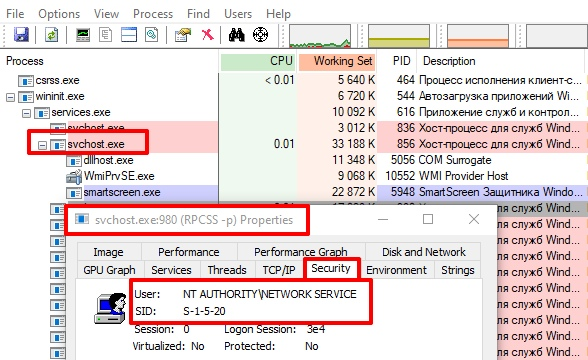Collapse the svchost.exe 856 tree node
Viewport: 588px width, 360px height.
tap(42, 145)
